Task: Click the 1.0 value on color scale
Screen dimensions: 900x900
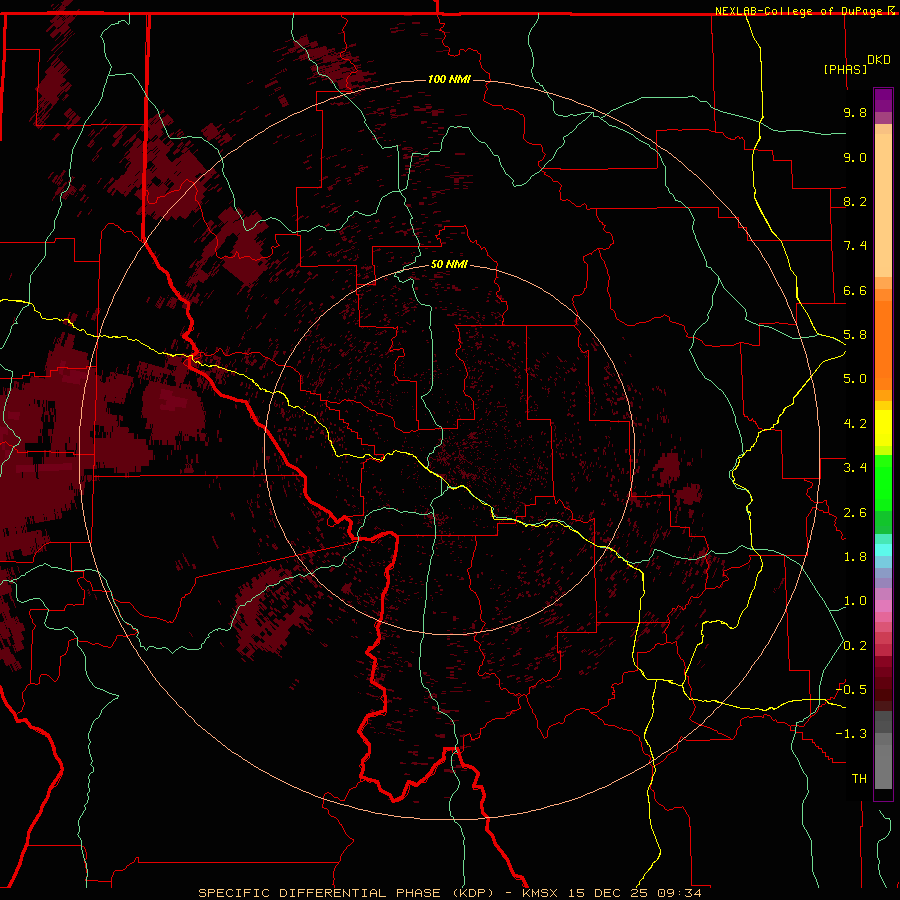Action: pyautogui.click(x=855, y=601)
